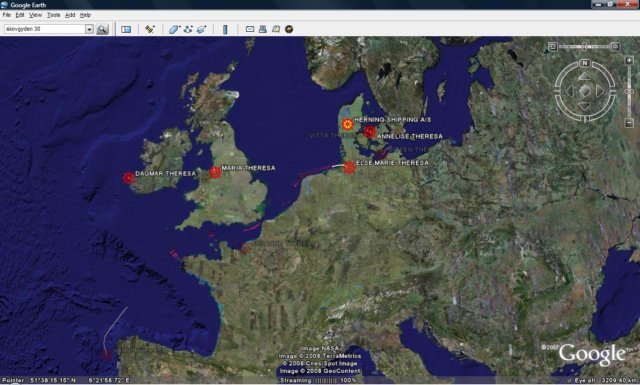Open View in Google Maps icon
The height and width of the screenshot is (385, 640).
pyautogui.click(x=276, y=29)
